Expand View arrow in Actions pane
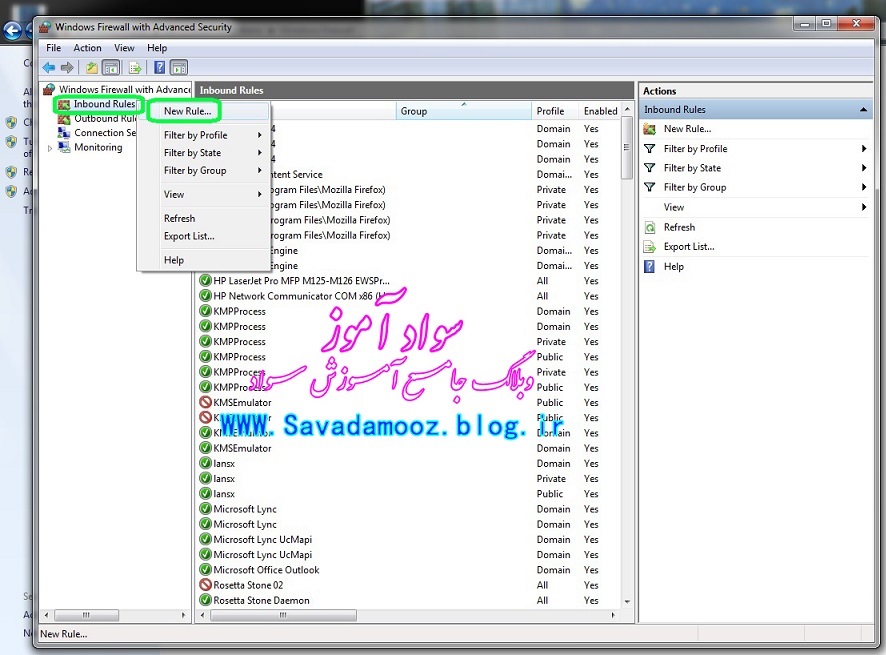Screen dimensions: 886x655 tap(864, 207)
